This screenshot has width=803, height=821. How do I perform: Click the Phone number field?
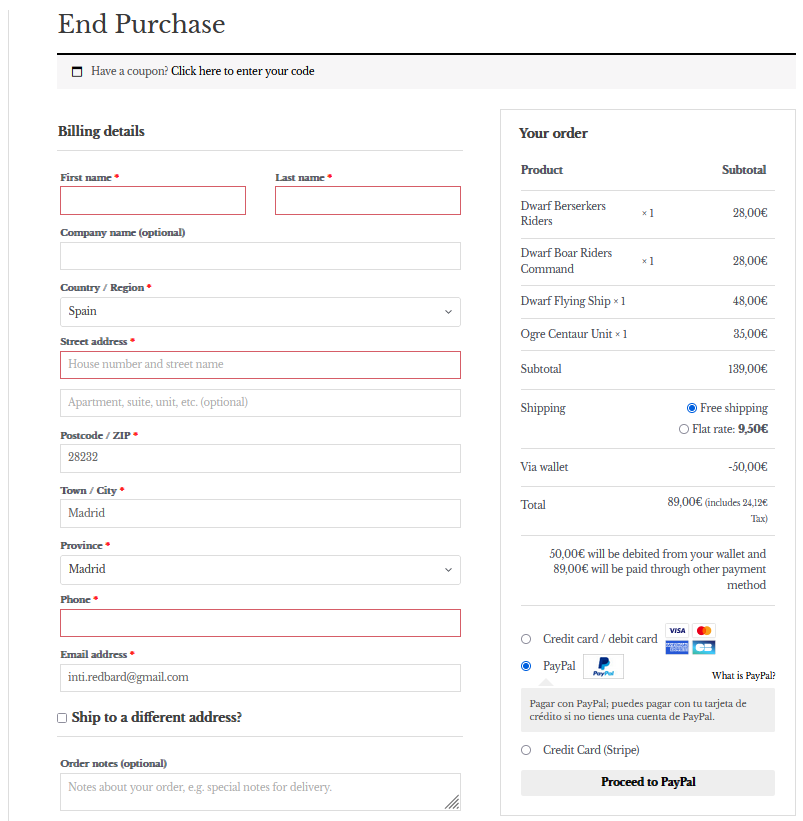click(260, 623)
